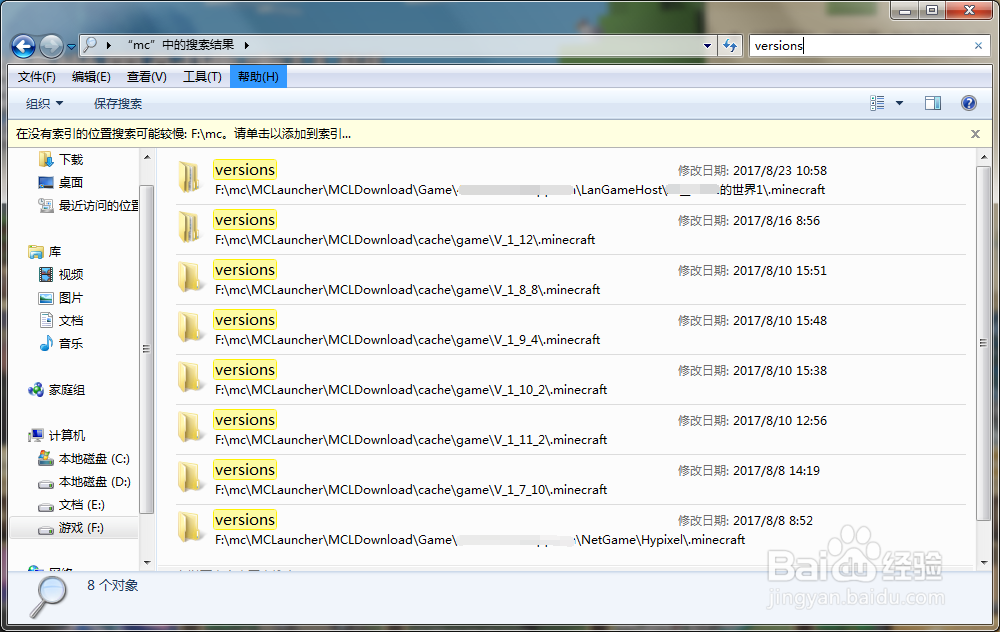
Task: Select versions folder in V_1_10_2 path
Action: coord(571,379)
